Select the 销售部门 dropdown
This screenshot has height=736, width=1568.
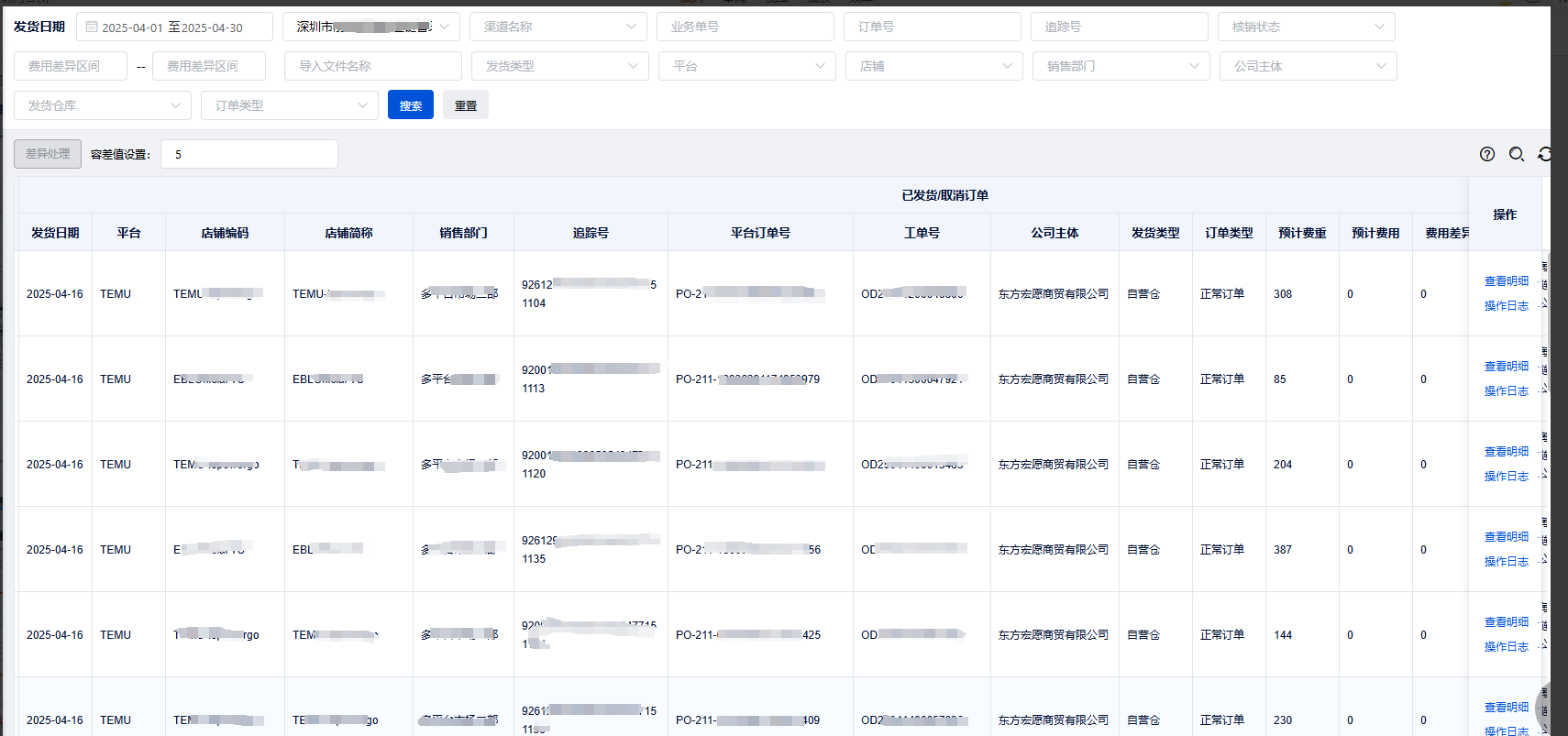[1121, 66]
